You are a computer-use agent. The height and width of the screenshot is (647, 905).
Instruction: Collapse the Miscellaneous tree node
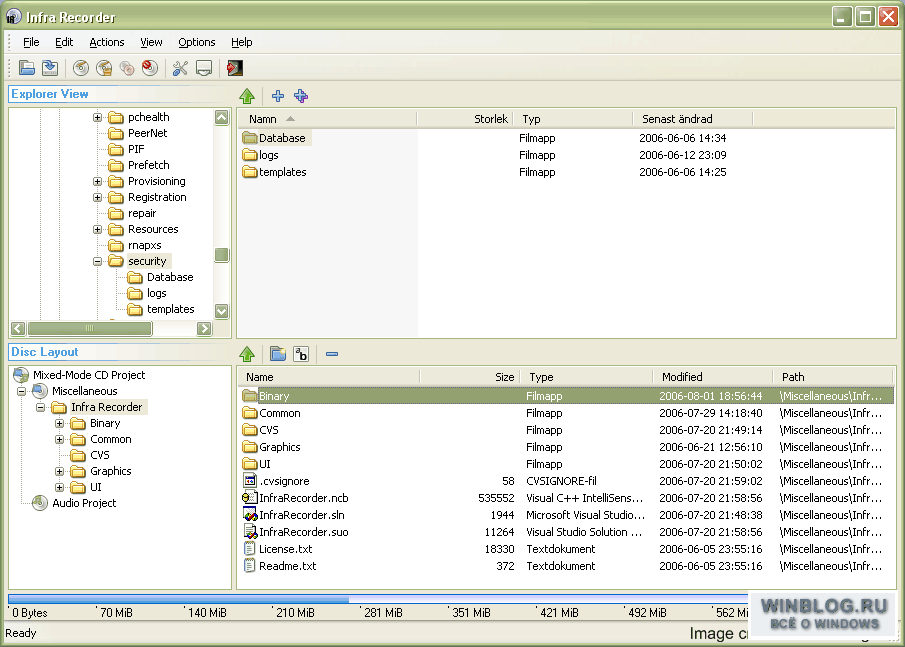21,391
